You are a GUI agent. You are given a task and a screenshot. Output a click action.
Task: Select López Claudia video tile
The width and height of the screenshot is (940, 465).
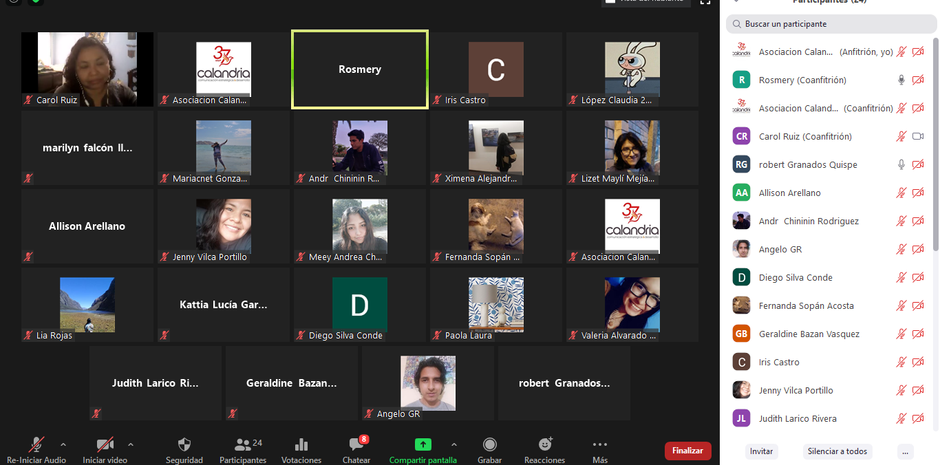click(632, 70)
